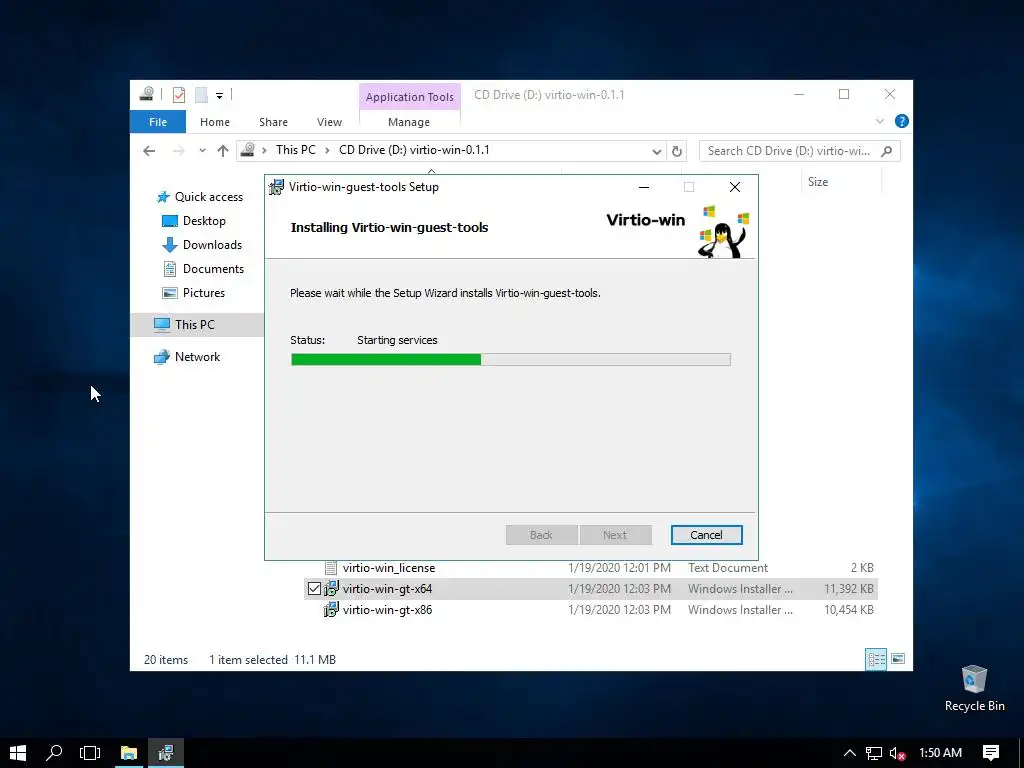Select the virtio-win_license file
Image resolution: width=1024 pixels, height=768 pixels.
click(x=389, y=568)
